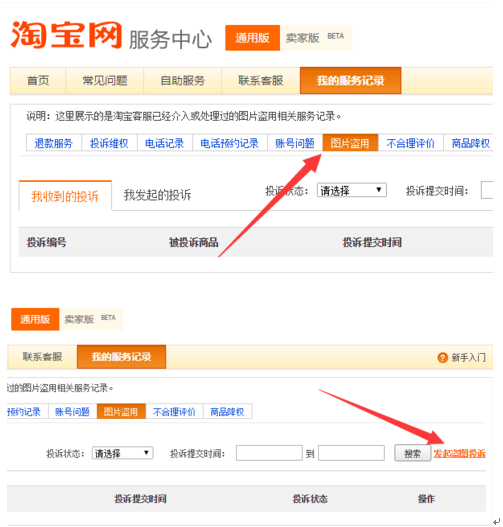Switch to the 我发起的投诉 tab
The image size is (503, 527).
(x=158, y=195)
